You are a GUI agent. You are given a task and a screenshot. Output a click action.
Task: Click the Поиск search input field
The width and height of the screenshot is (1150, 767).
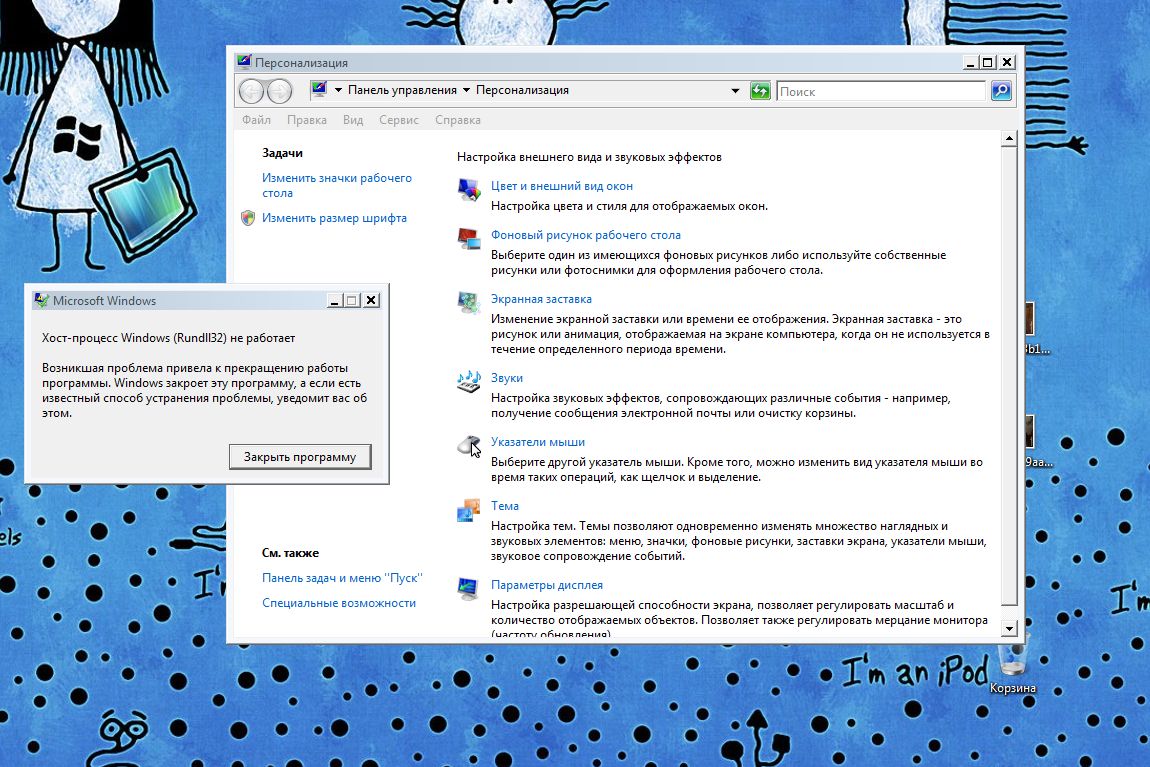click(x=880, y=91)
